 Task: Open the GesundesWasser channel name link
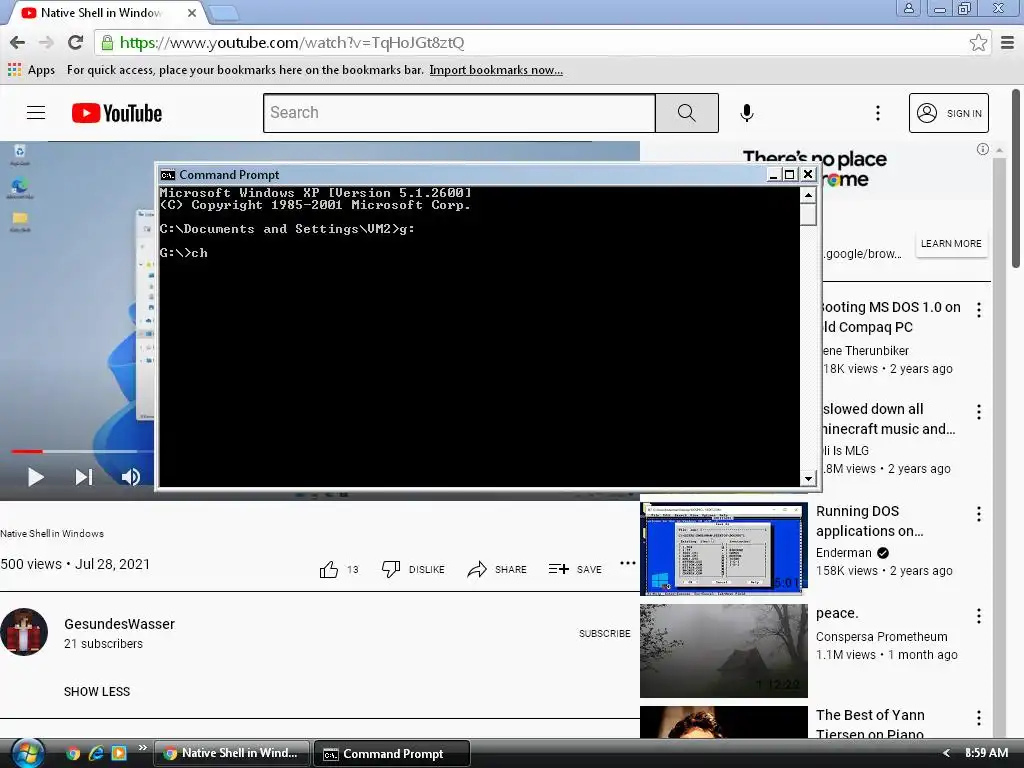point(120,624)
